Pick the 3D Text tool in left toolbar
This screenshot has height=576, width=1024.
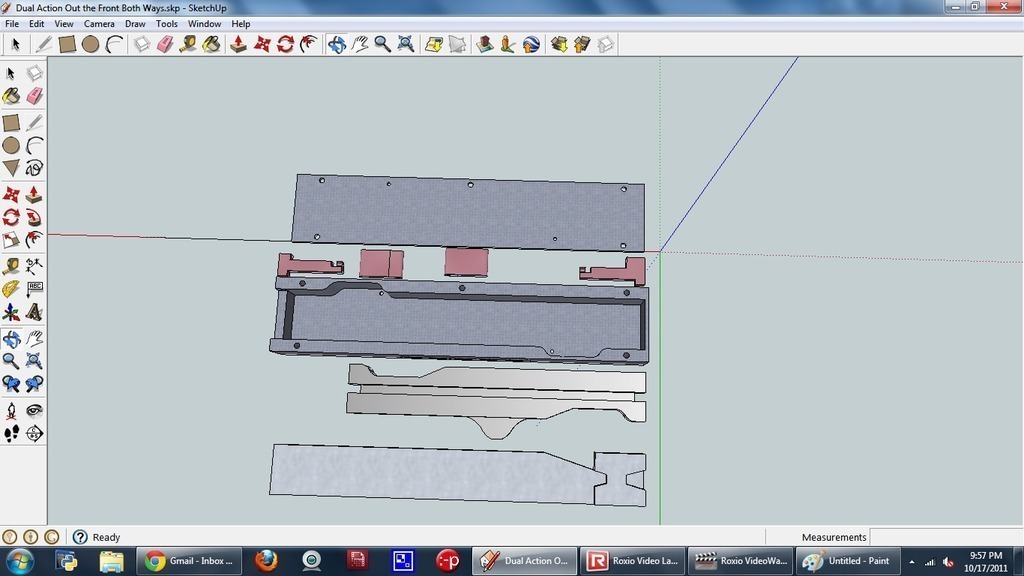click(34, 313)
